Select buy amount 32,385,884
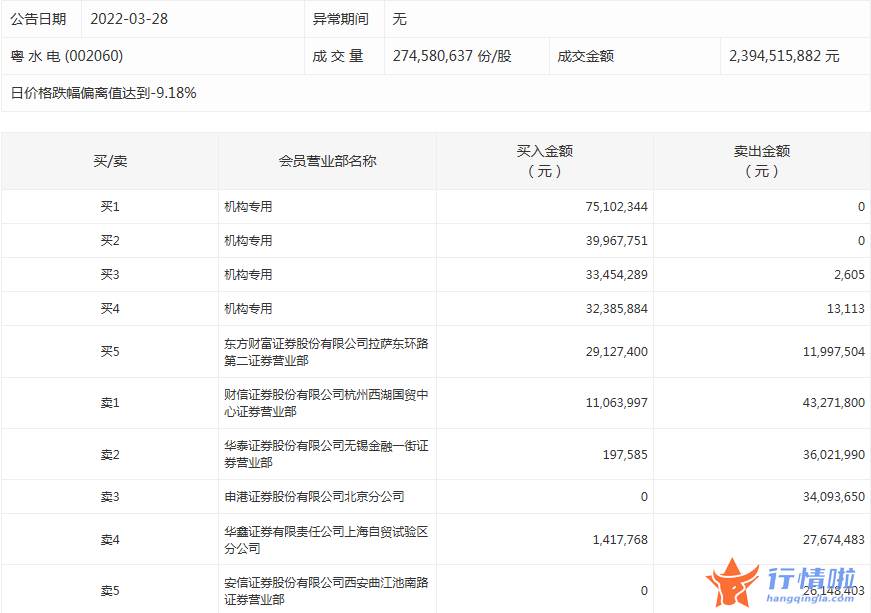Screen dimensions: 871x613 pyautogui.click(x=617, y=308)
